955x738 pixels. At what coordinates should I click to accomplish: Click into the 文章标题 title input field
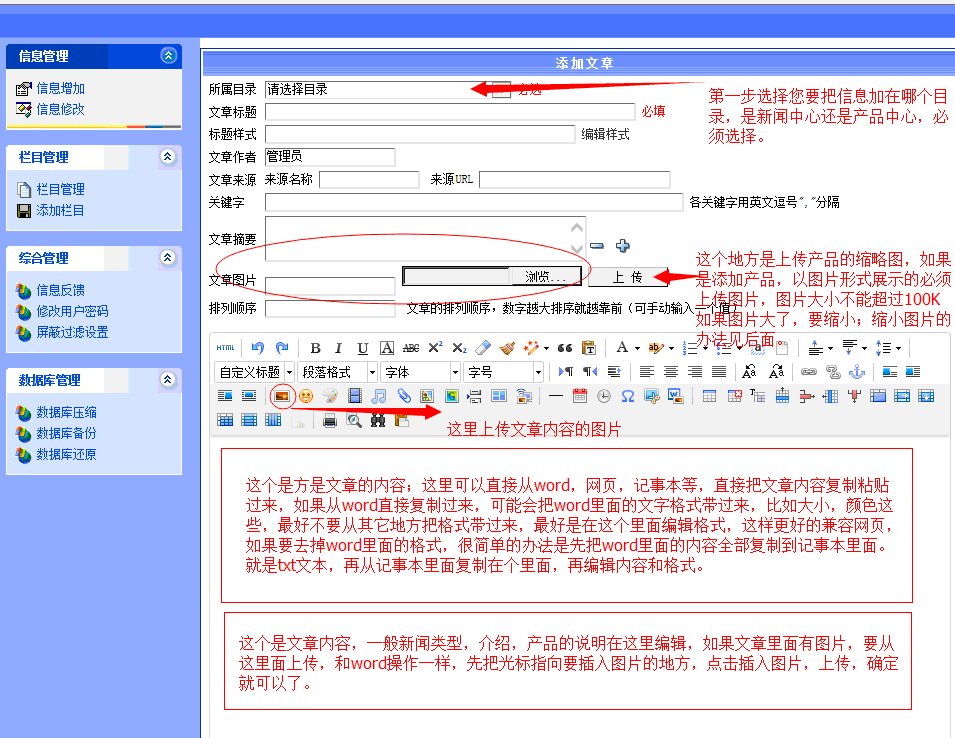[450, 112]
